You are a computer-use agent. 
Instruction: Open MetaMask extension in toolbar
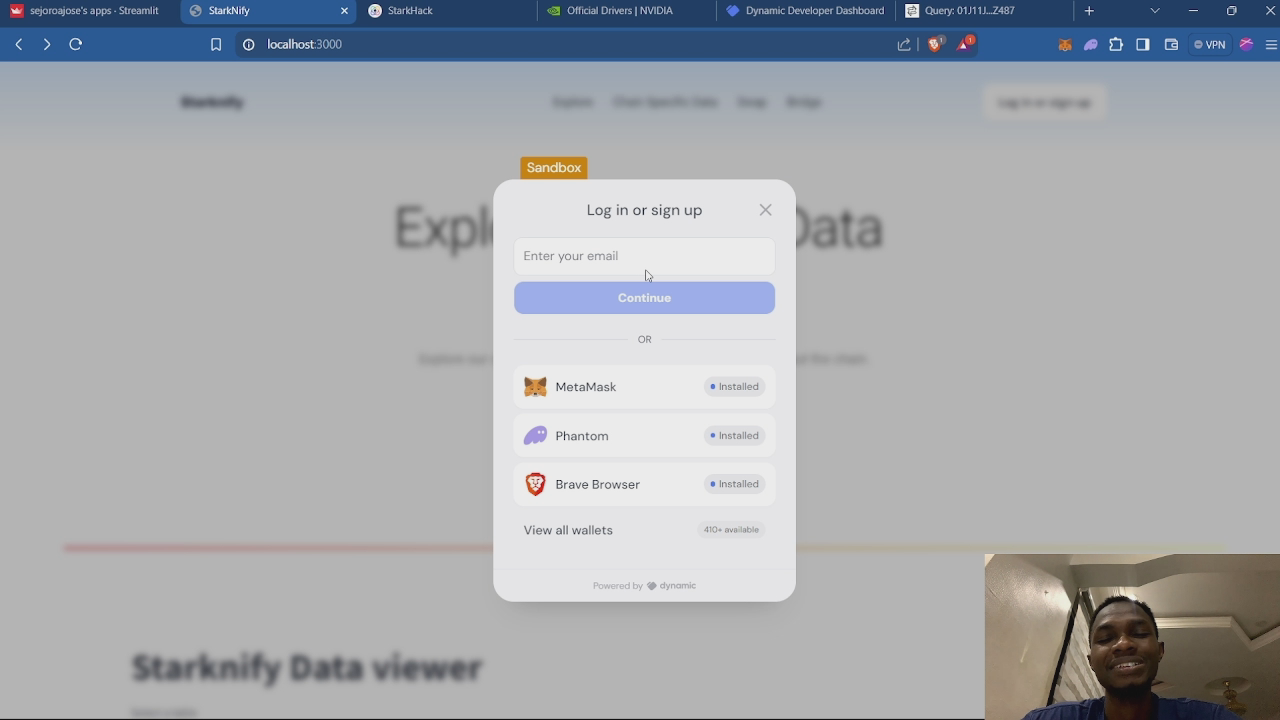pyautogui.click(x=1065, y=45)
